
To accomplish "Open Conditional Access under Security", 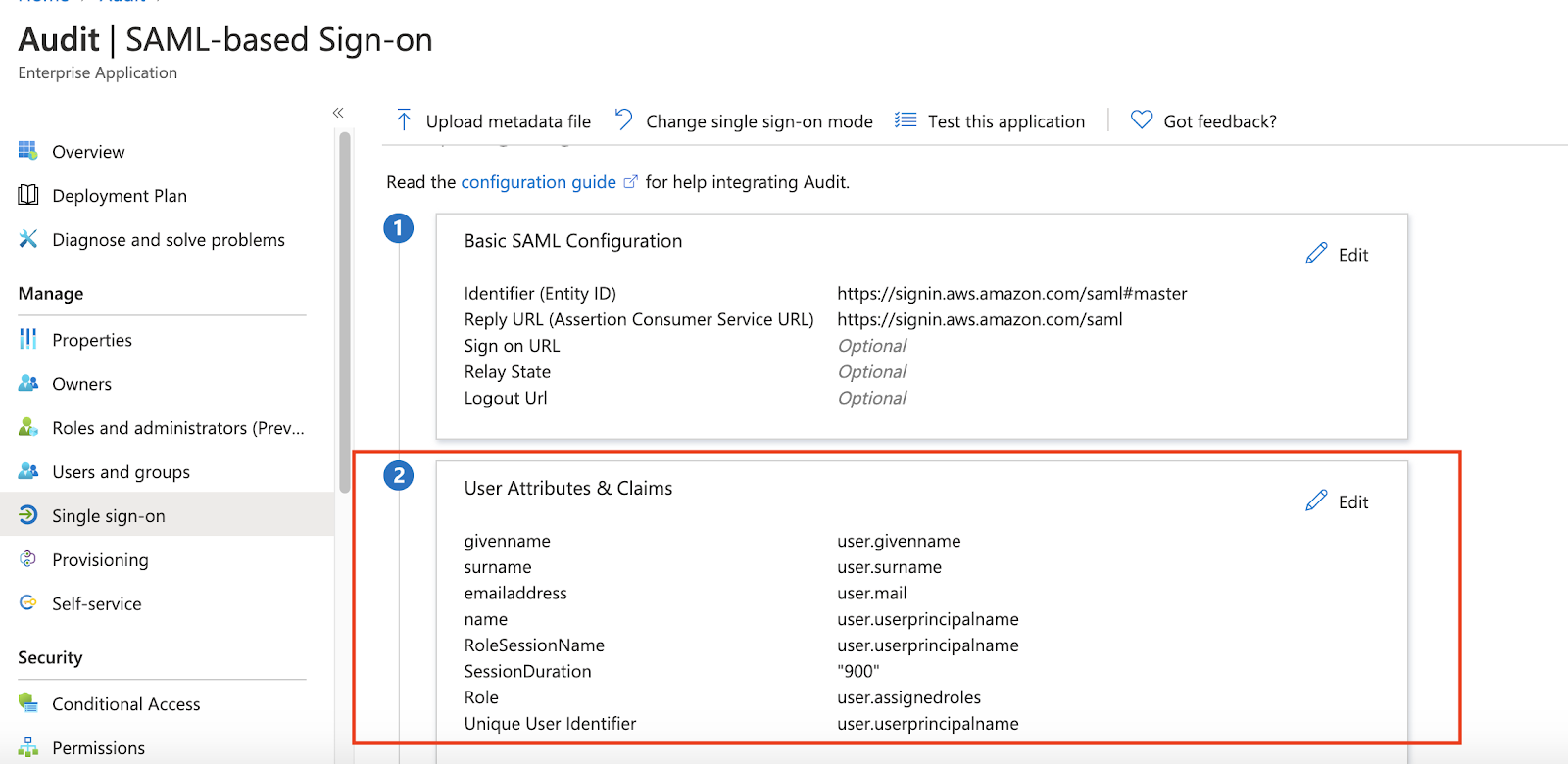I will point(126,704).
